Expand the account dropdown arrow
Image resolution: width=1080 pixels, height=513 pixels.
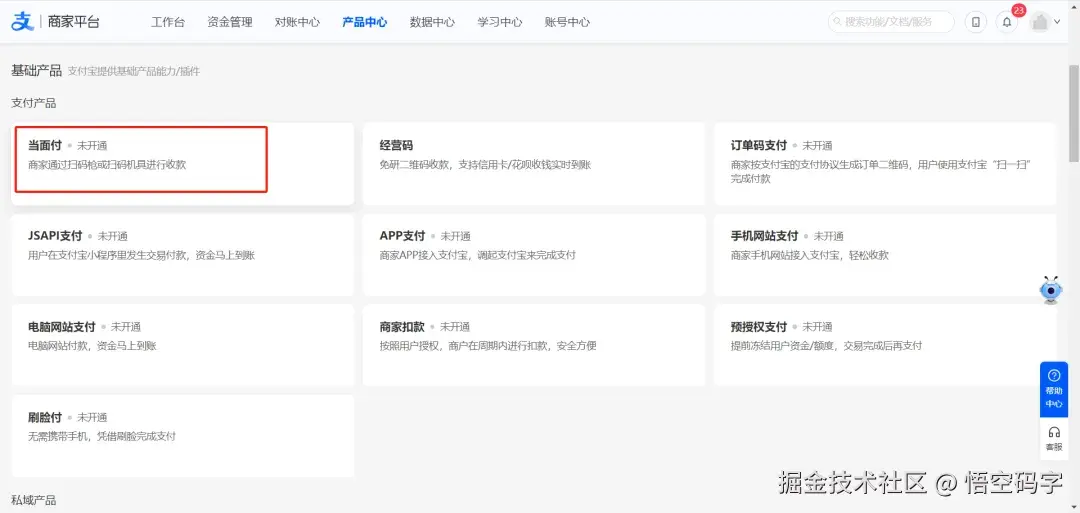pos(1057,22)
